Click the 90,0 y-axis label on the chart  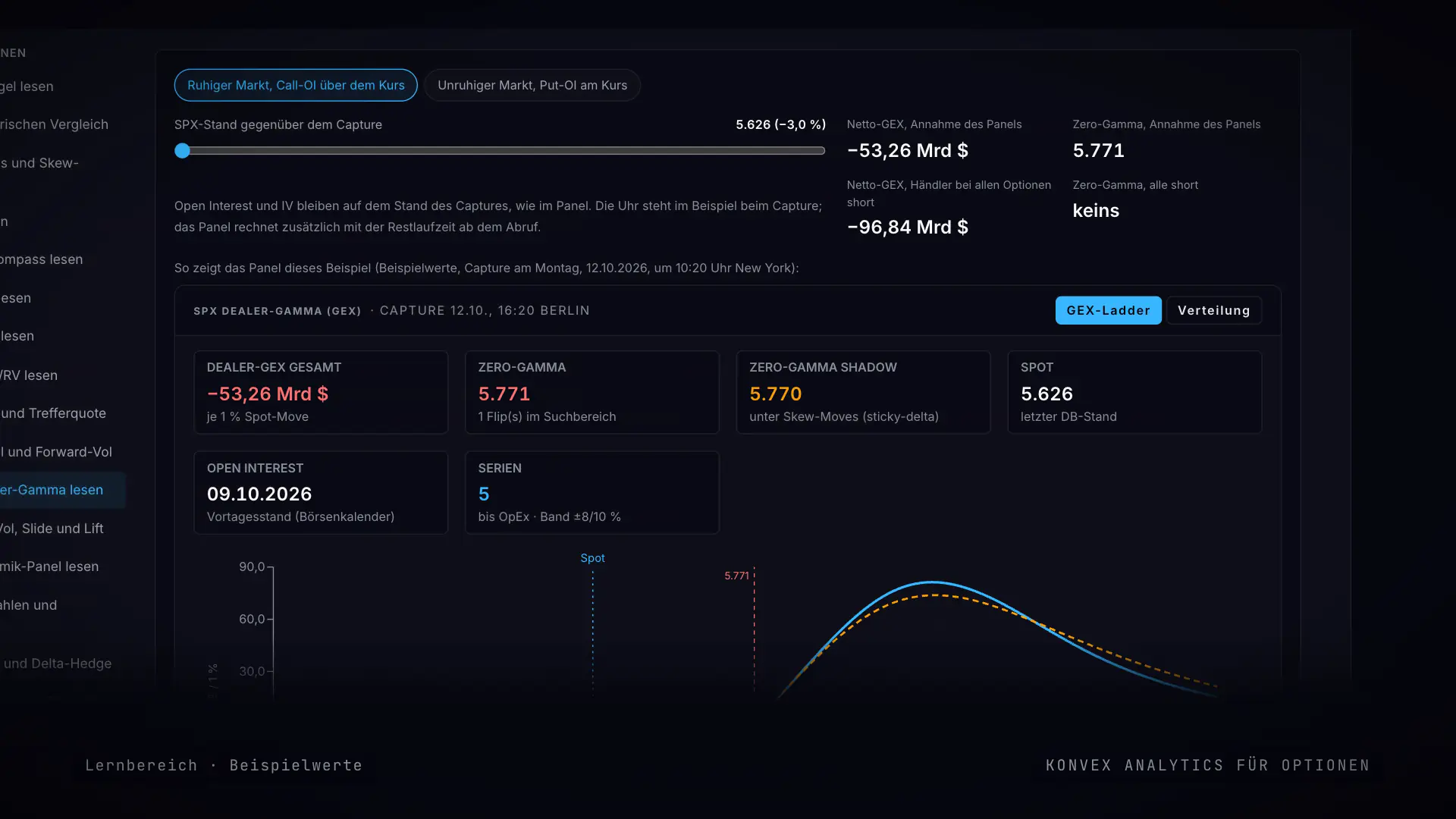pyautogui.click(x=252, y=566)
